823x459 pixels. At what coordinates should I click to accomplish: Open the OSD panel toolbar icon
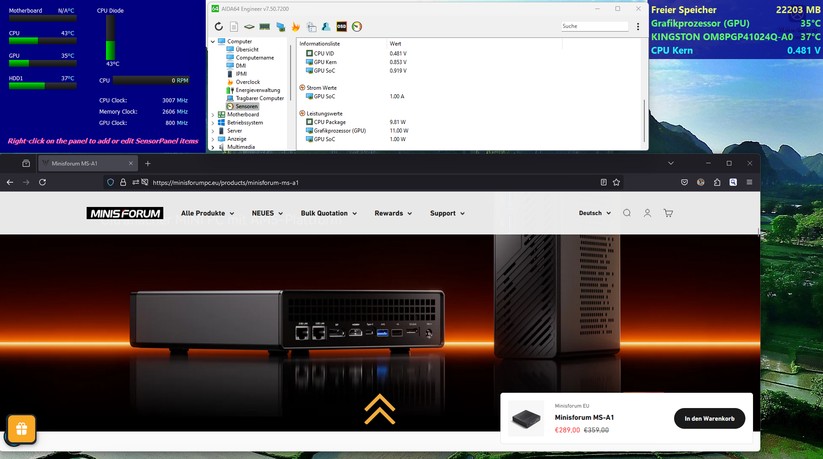pos(342,26)
